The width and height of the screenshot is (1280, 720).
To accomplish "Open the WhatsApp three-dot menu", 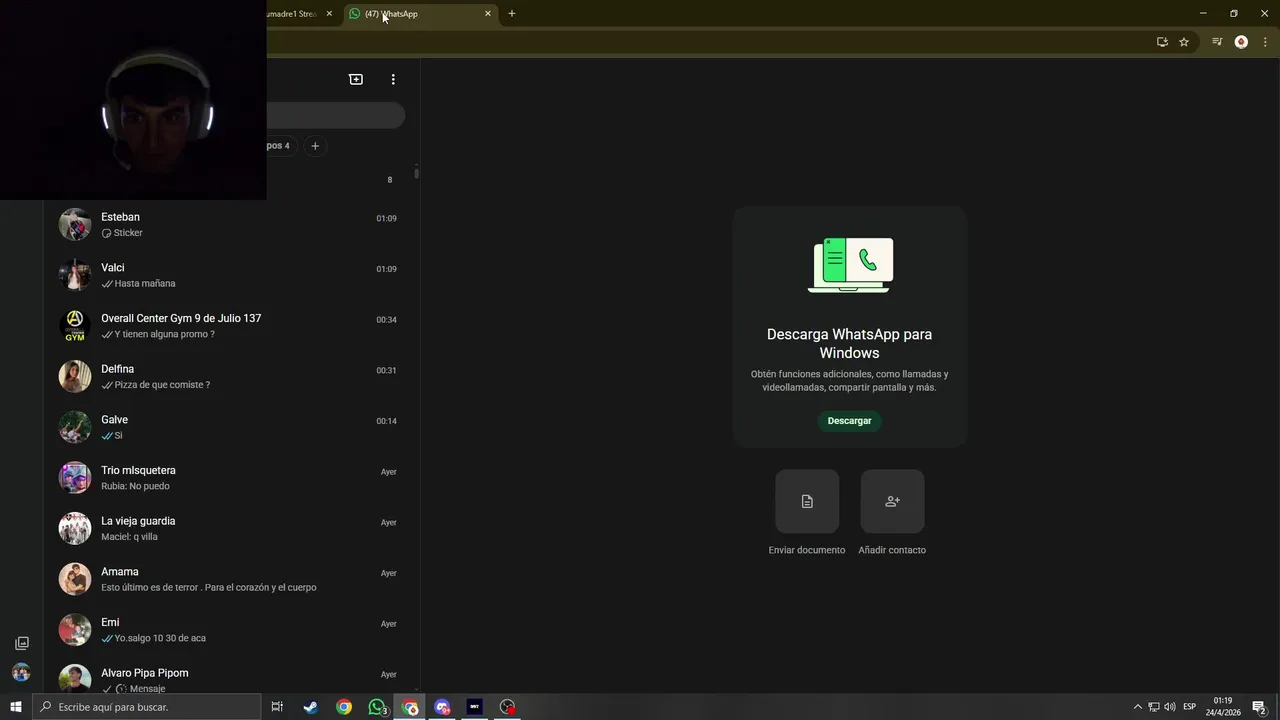I will (393, 79).
